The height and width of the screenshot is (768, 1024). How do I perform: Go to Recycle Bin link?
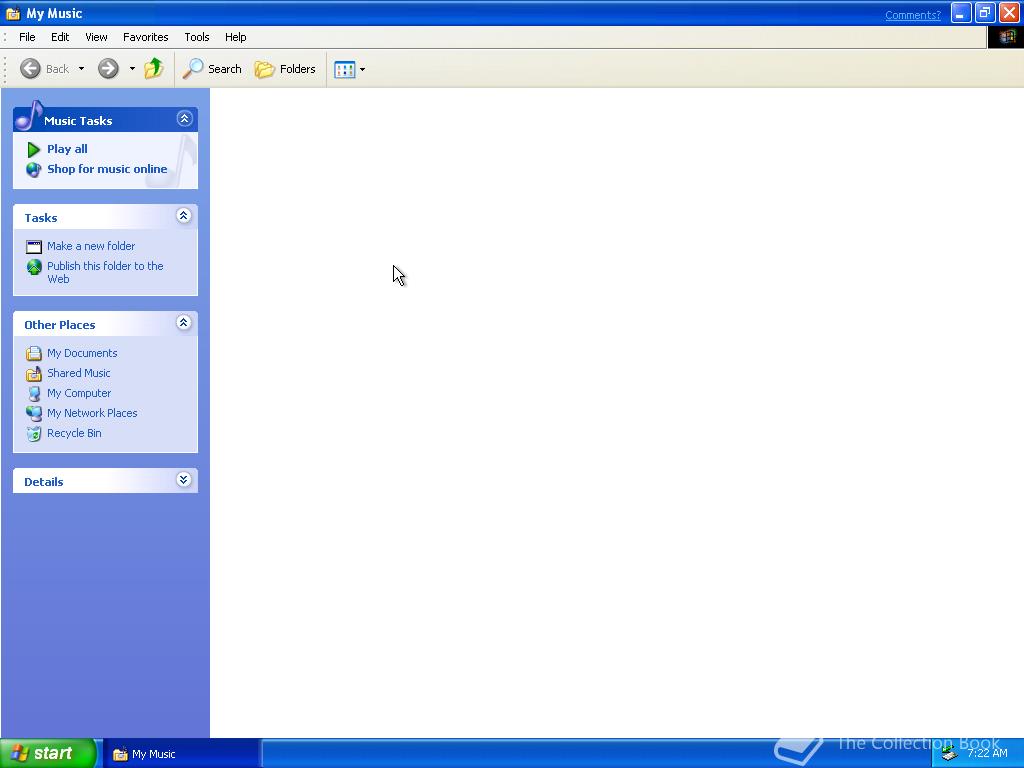(74, 433)
